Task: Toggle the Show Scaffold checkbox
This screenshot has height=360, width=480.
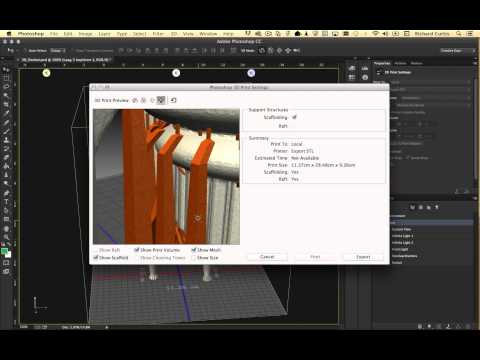Action: click(x=96, y=257)
